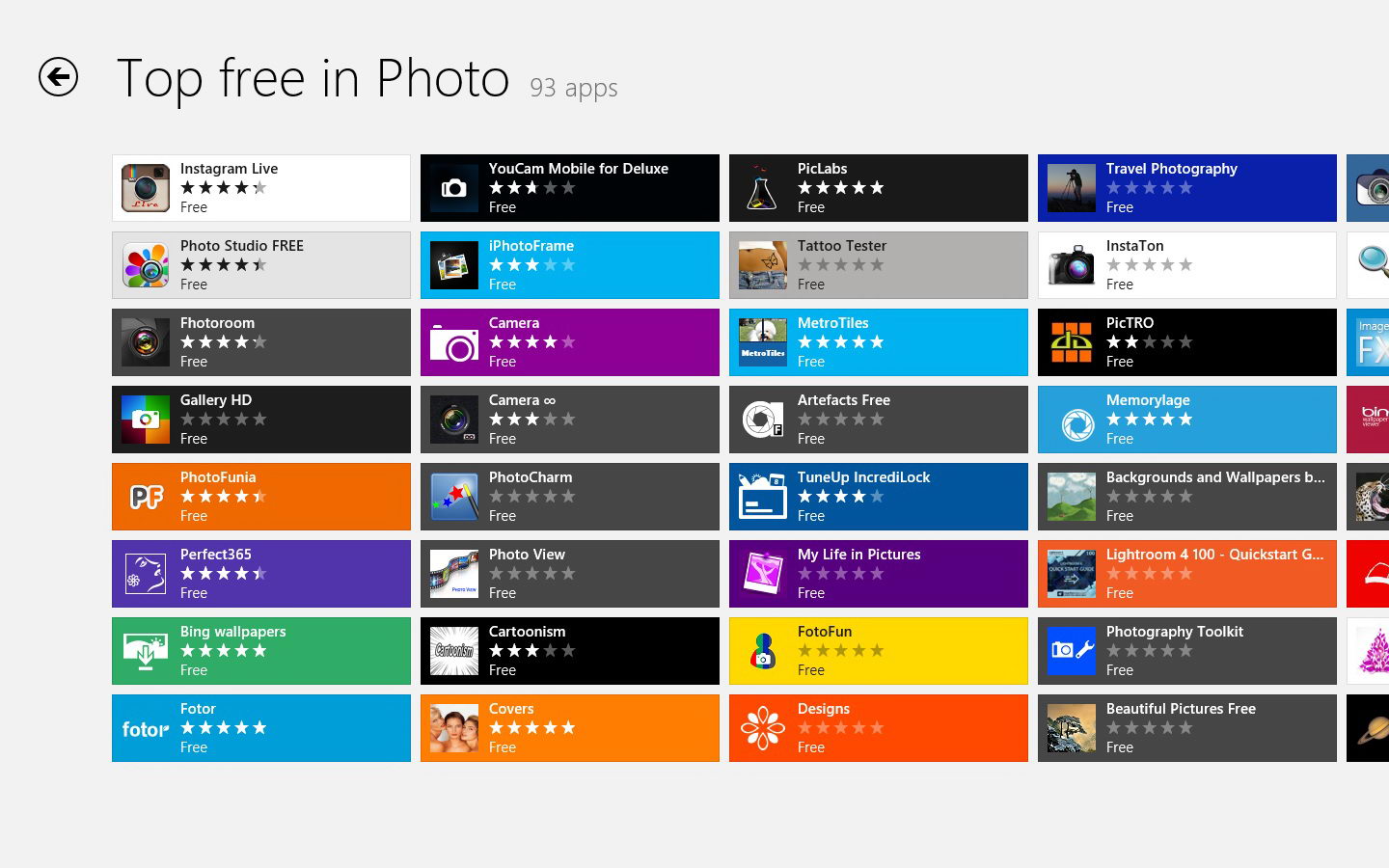Click the 'Top free in Photo' heading
The height and width of the screenshot is (868, 1389).
pos(313,78)
